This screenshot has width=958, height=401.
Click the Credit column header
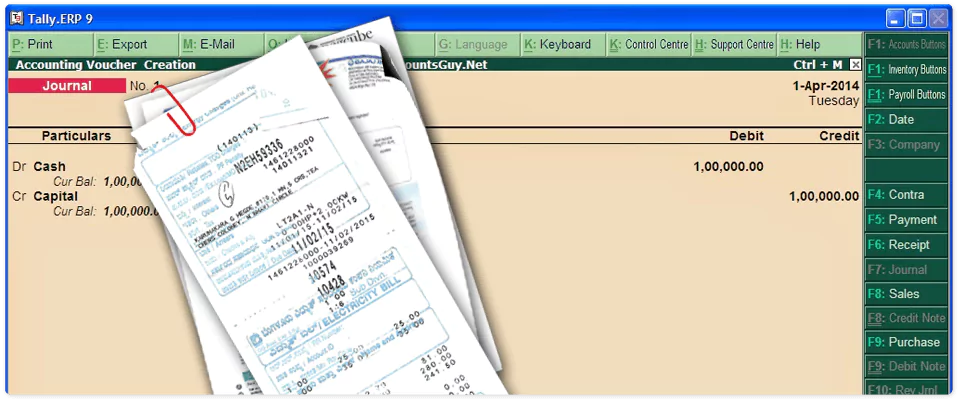(x=839, y=136)
